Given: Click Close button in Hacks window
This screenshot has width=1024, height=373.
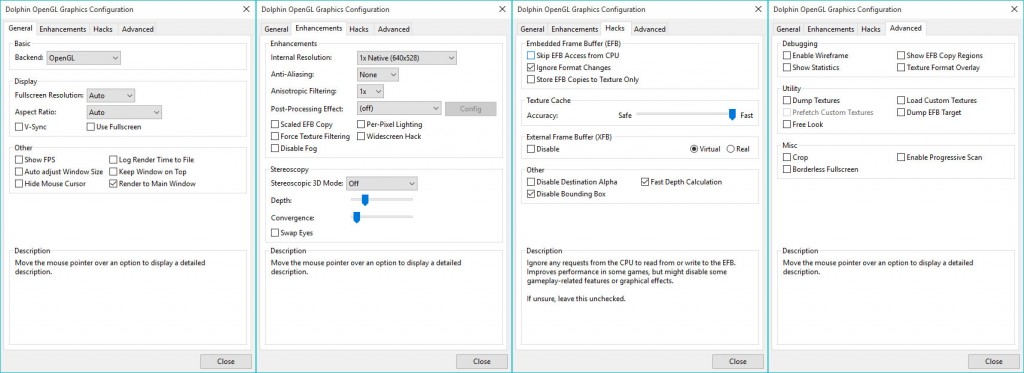Looking at the screenshot, I should click(738, 361).
